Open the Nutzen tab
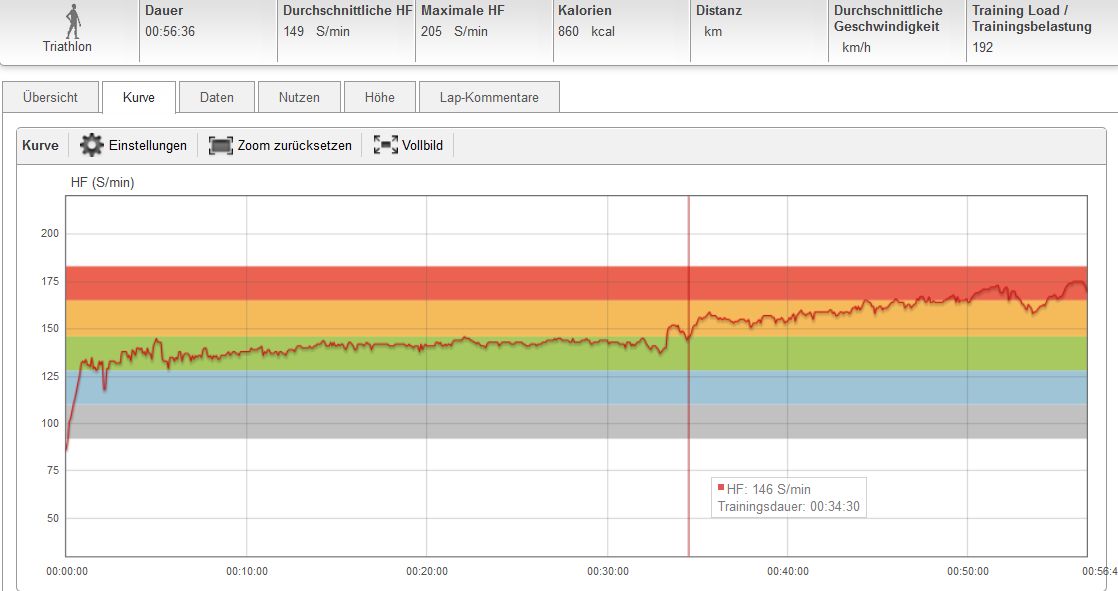Viewport: 1118px width, 591px height. coord(299,97)
